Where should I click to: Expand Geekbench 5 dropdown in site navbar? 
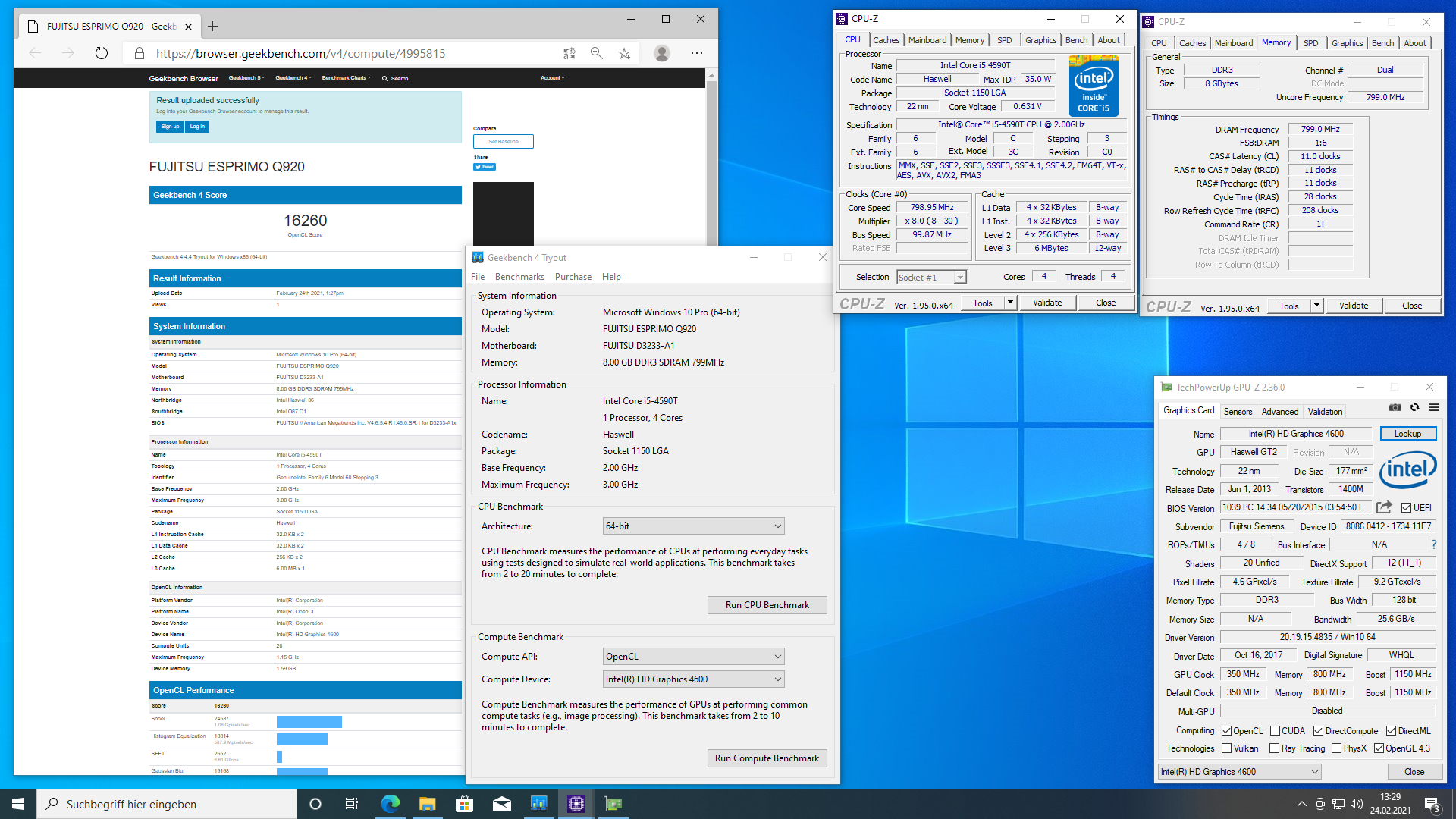pyautogui.click(x=246, y=78)
